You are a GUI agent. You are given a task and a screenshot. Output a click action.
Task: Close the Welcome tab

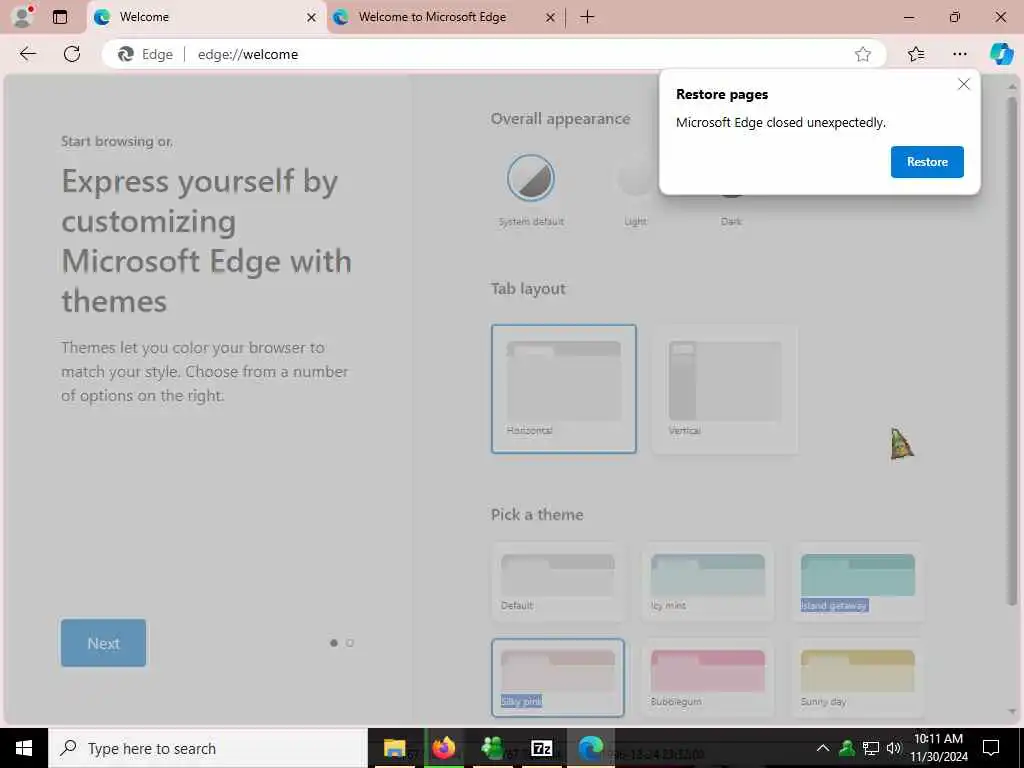coord(312,18)
